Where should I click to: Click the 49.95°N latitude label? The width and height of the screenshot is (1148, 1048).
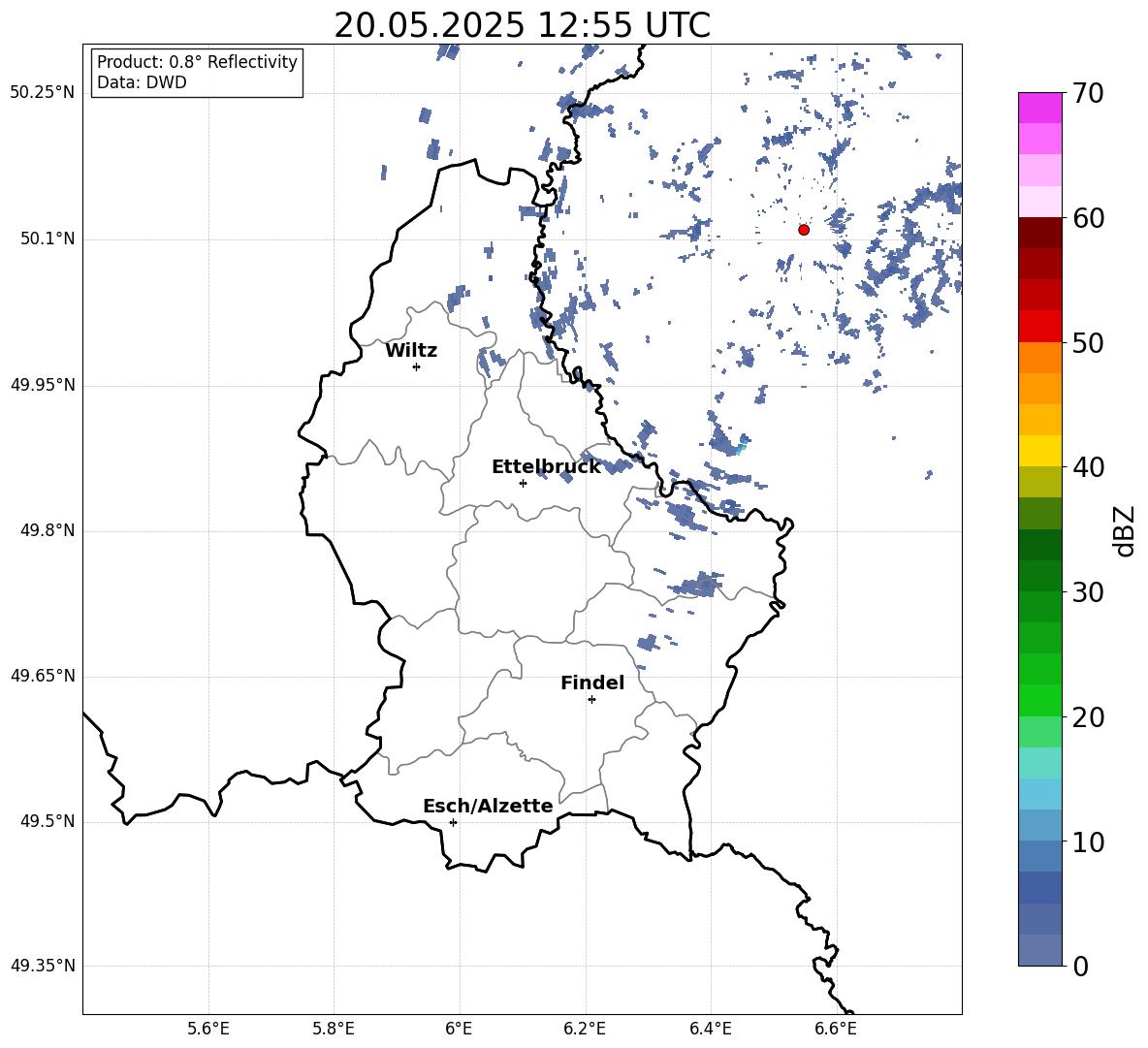pyautogui.click(x=43, y=385)
